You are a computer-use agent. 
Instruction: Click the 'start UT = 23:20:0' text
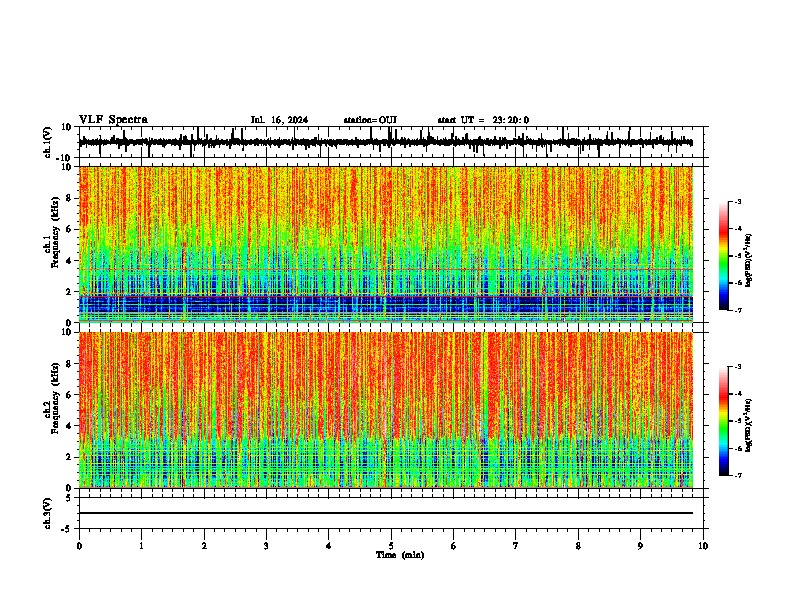pos(483,120)
